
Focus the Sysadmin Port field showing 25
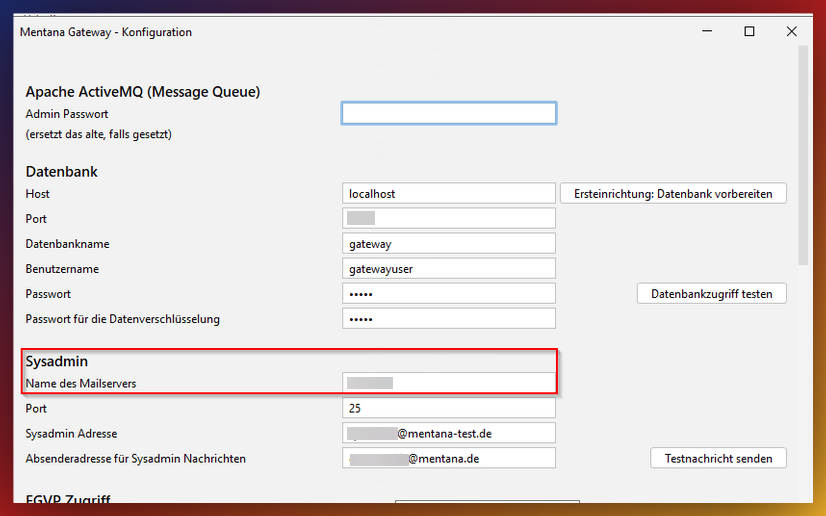449,408
